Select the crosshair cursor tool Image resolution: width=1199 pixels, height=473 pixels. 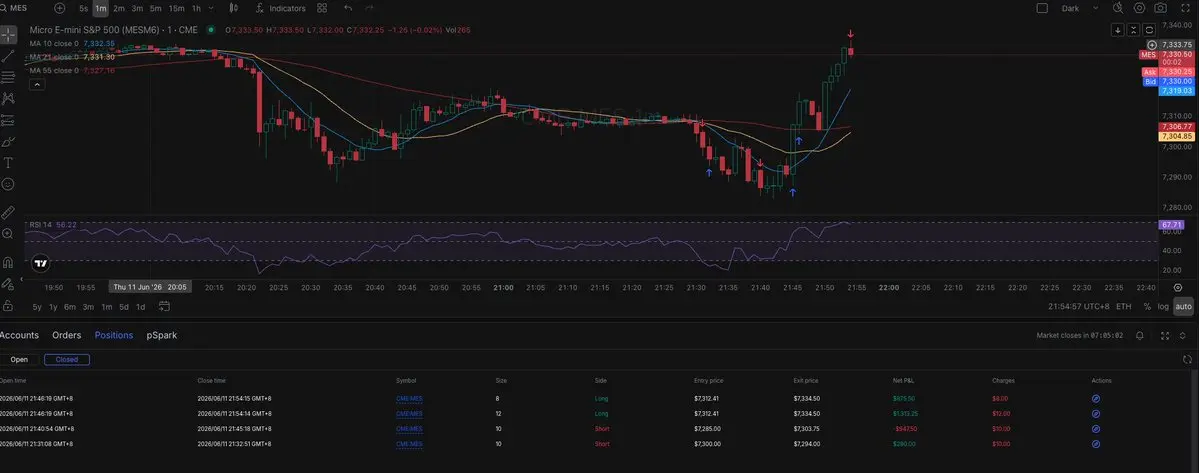coord(8,34)
